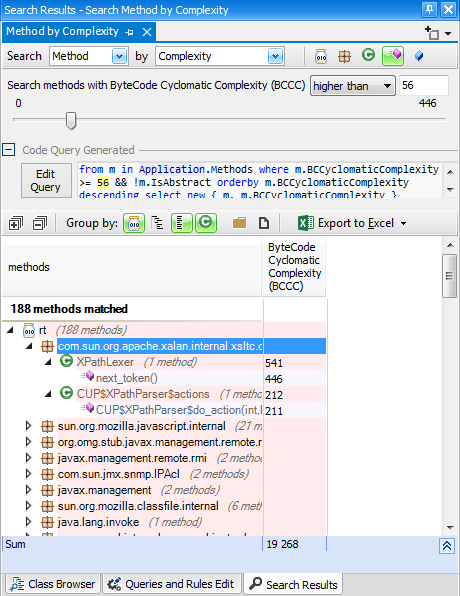Collapse the com.sun.org.apache.xalan.internal.xsltc namespace

pos(29,346)
